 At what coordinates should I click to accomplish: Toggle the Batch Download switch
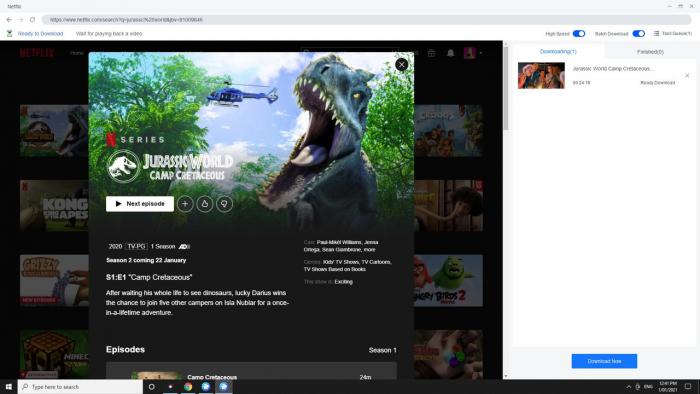639,33
